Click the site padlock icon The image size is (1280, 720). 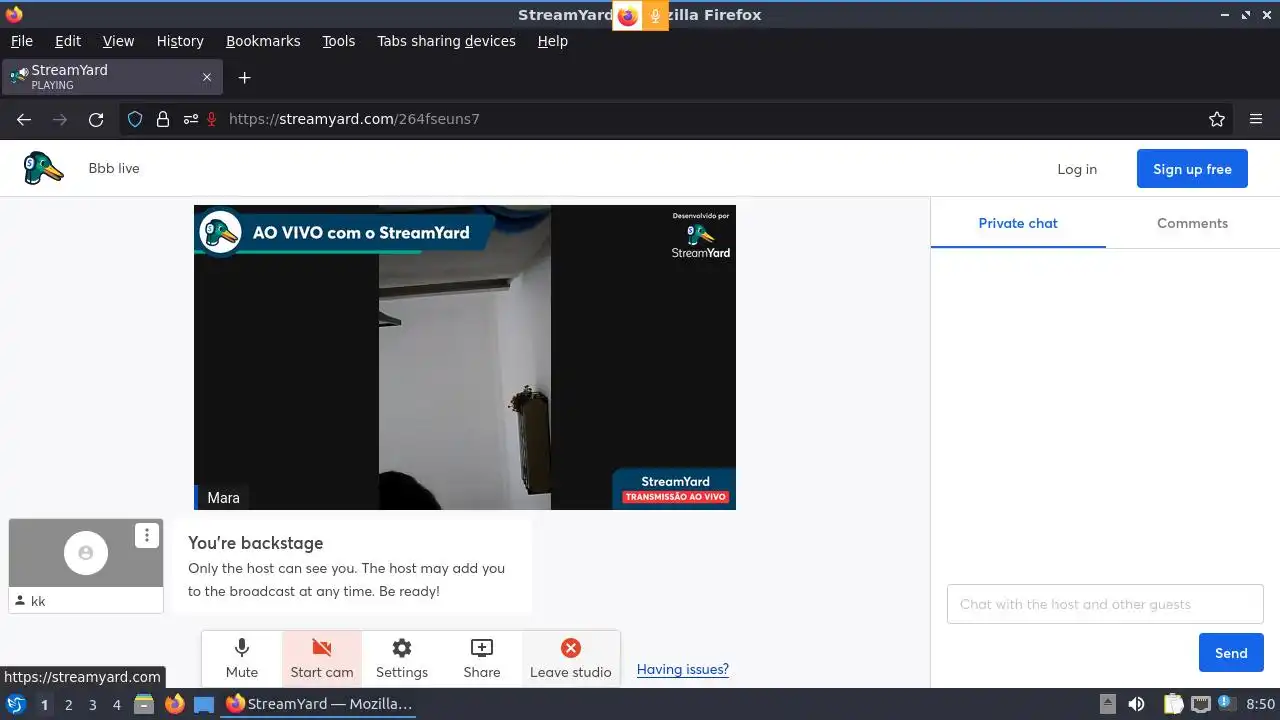(x=163, y=119)
